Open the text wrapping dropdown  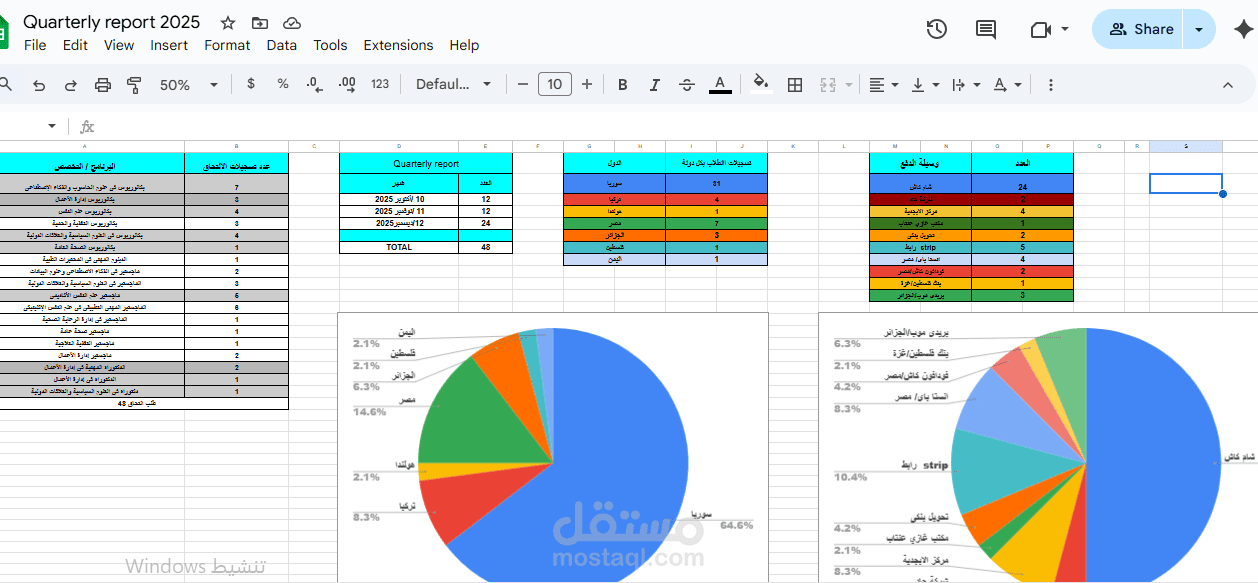point(965,85)
